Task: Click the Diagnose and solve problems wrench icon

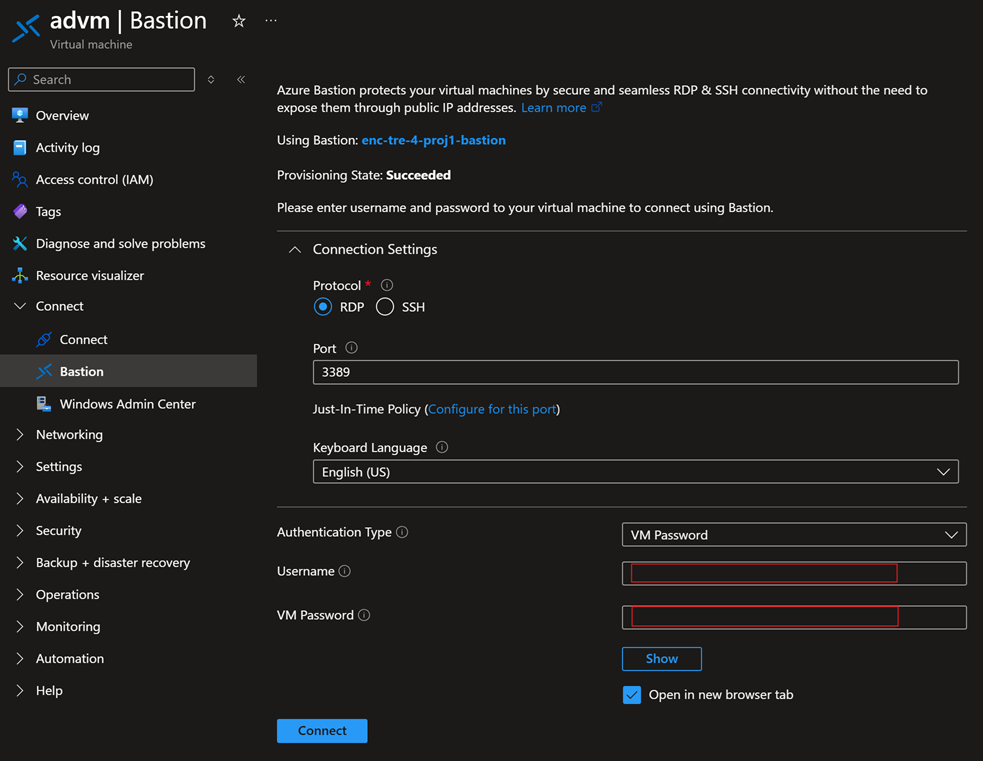Action: click(x=20, y=243)
